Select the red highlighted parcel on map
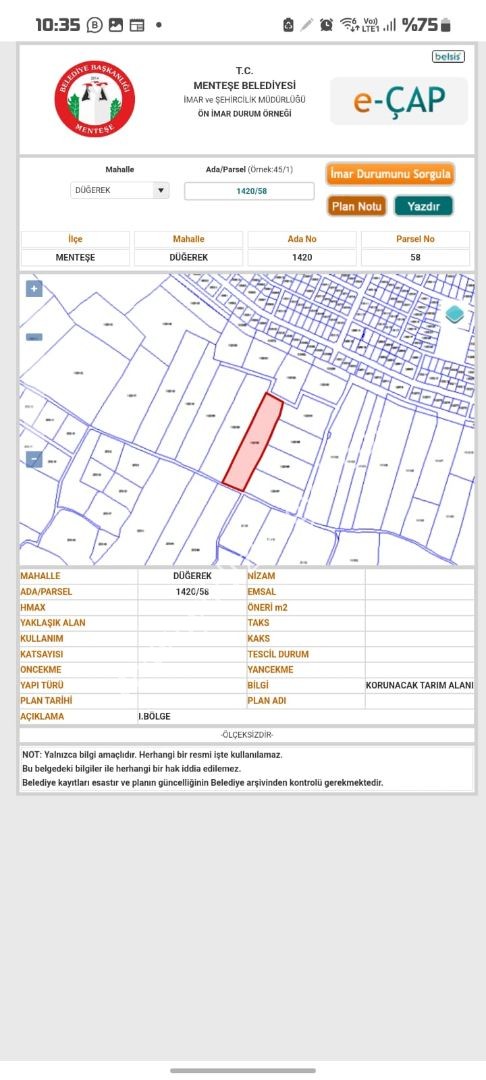 coord(253,443)
